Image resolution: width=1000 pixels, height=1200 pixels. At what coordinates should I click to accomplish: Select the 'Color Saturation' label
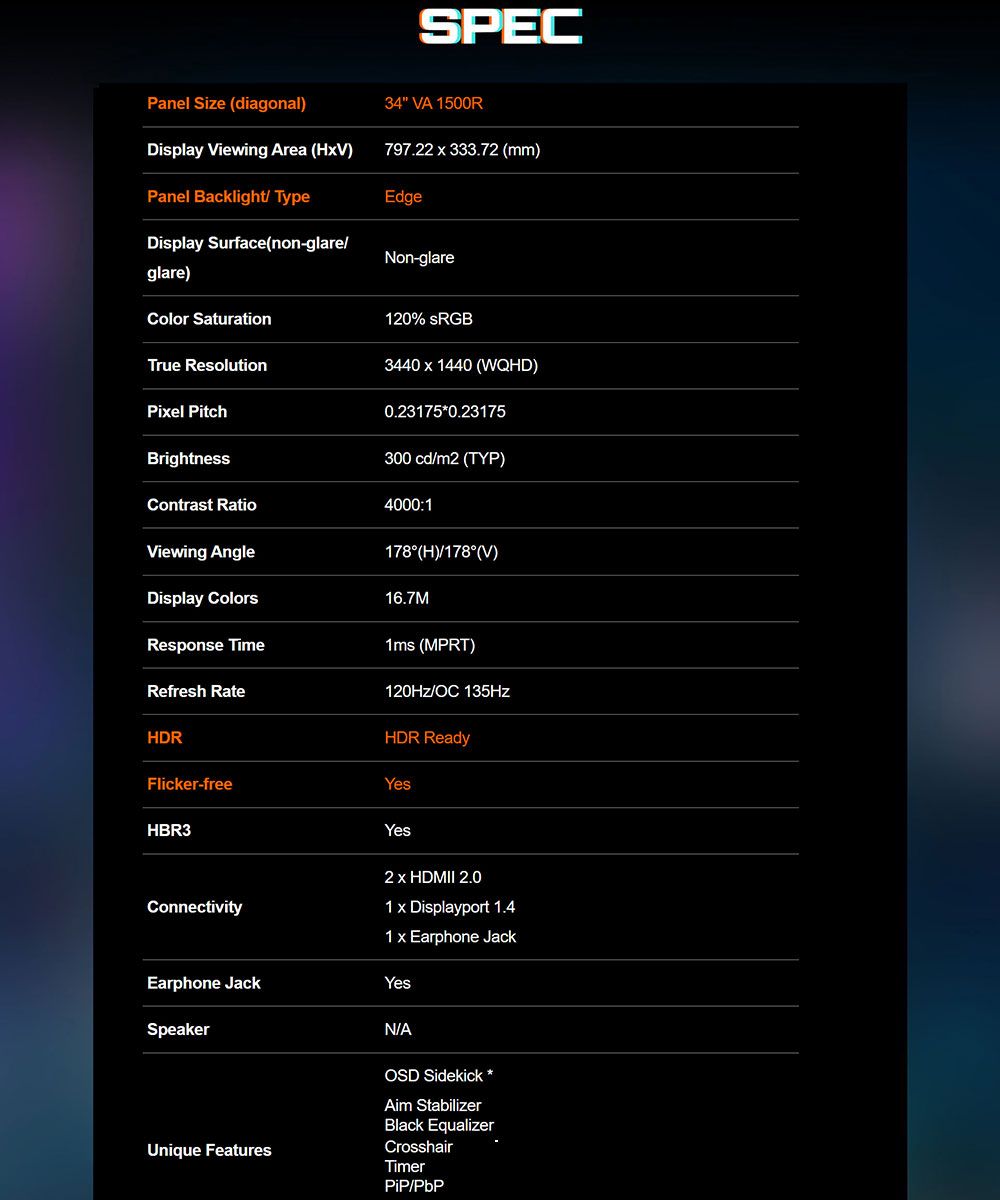[209, 319]
